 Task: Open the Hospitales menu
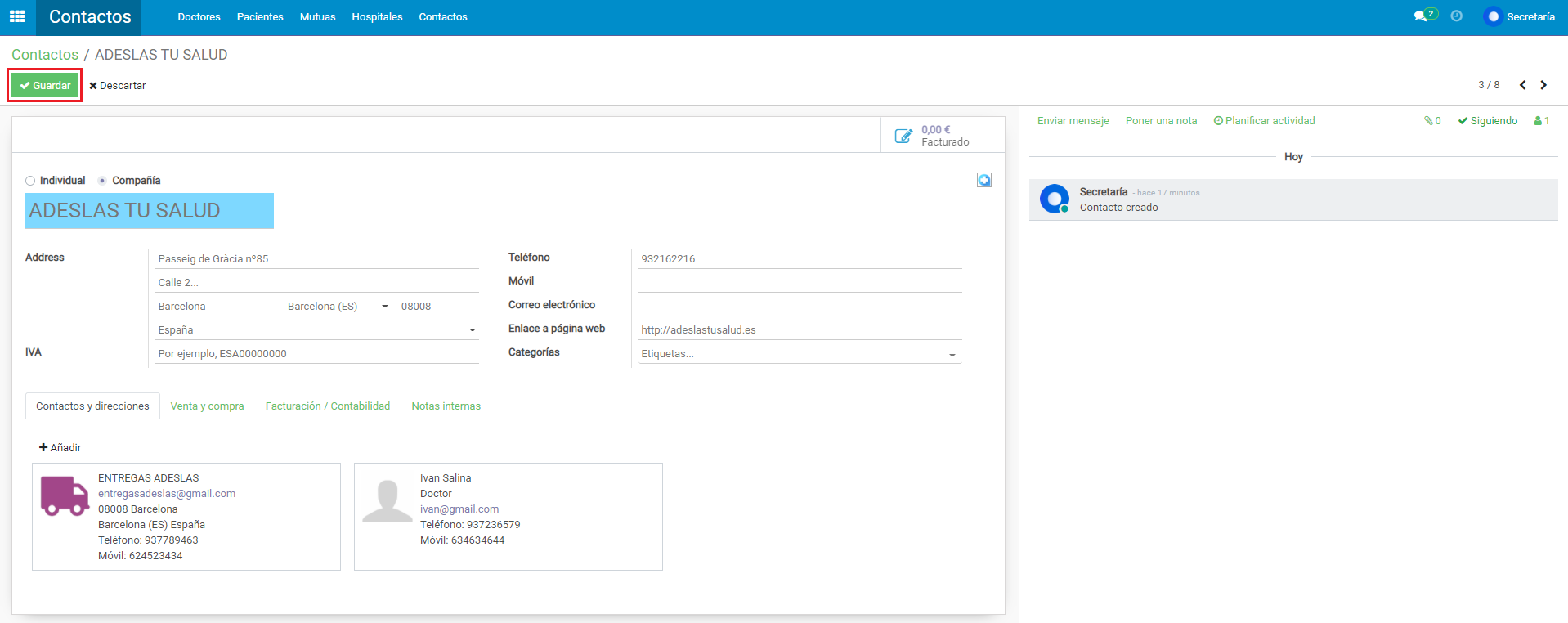(378, 17)
